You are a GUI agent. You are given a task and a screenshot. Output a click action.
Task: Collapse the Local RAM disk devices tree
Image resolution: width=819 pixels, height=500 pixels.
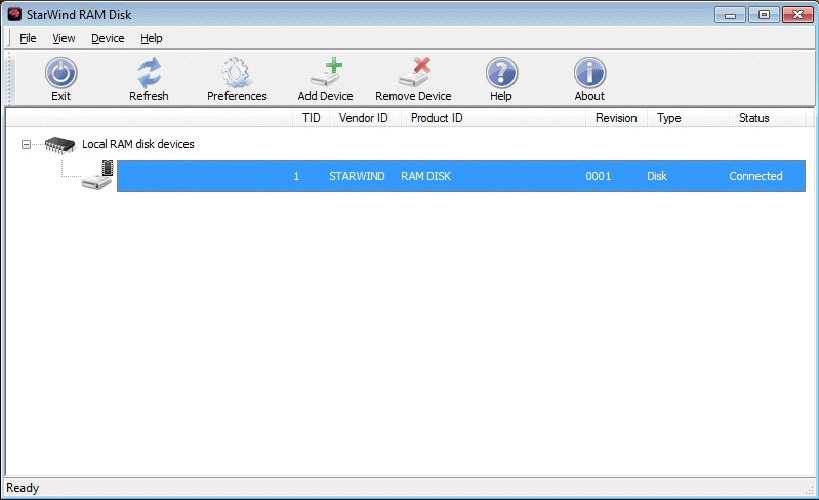click(26, 144)
